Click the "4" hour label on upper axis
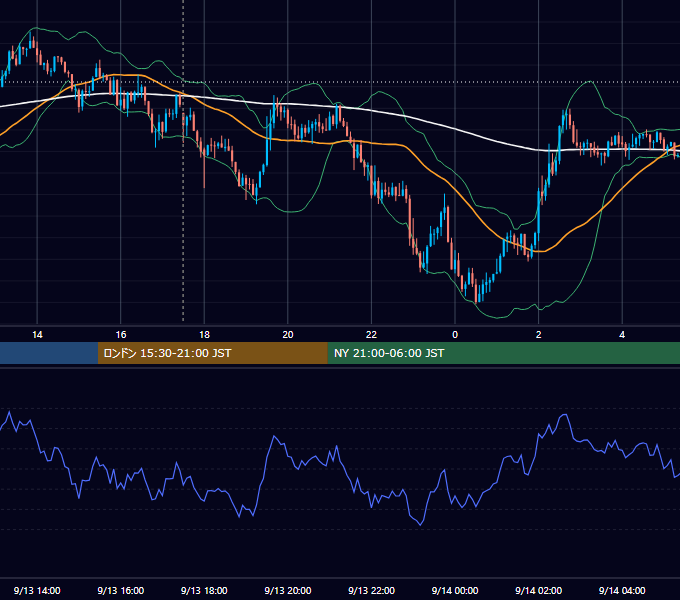Screen dimensions: 680x600 click(622, 335)
